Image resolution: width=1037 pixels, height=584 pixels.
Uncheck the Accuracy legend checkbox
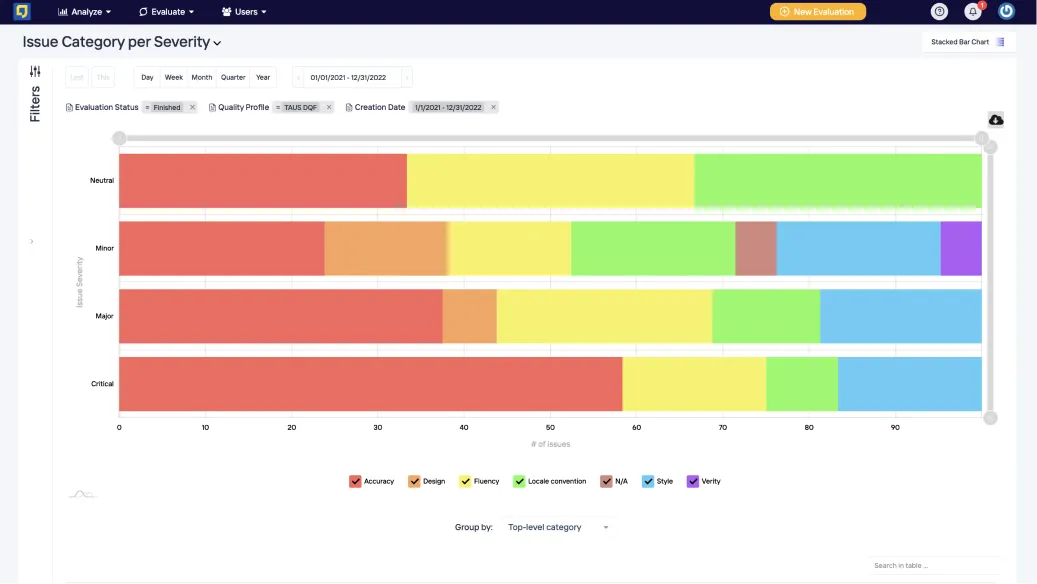(355, 481)
